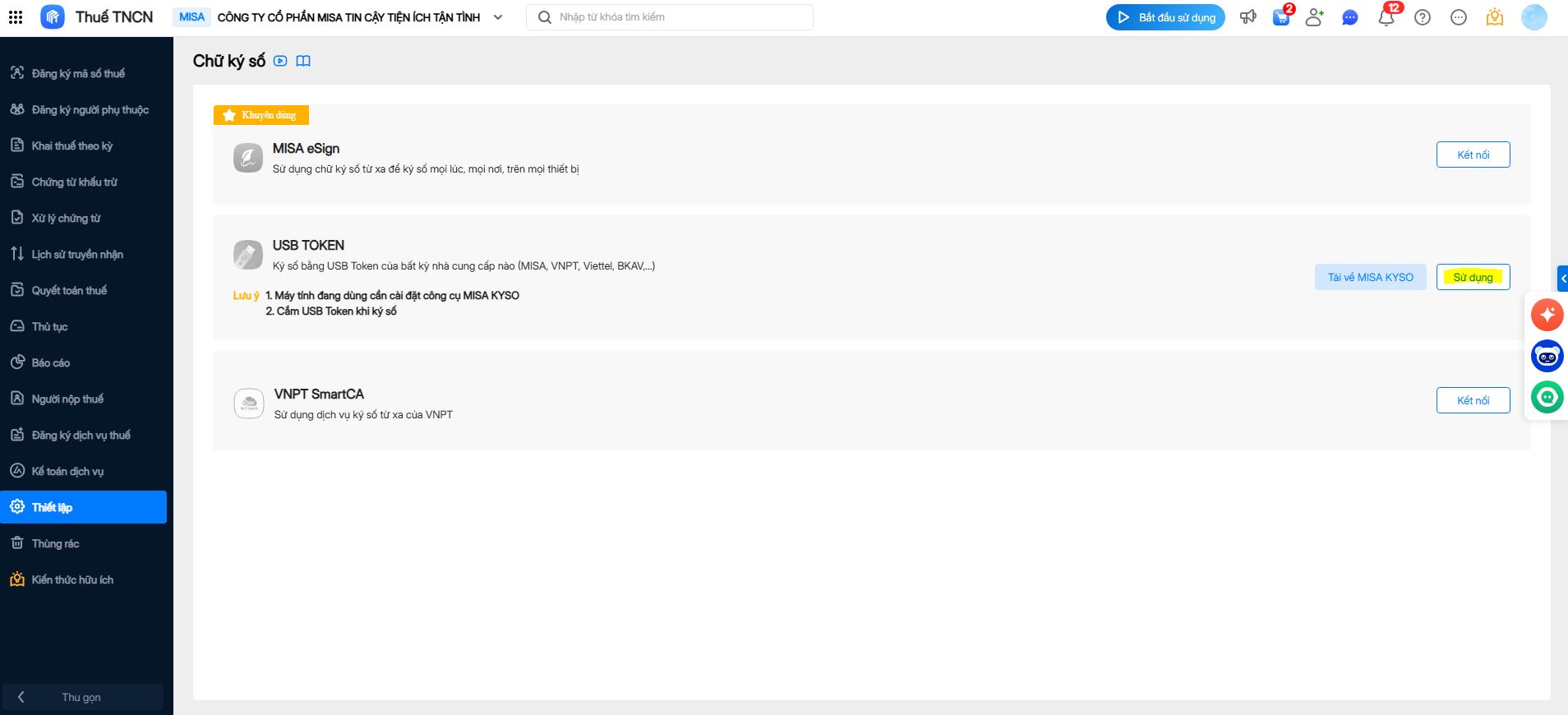
Task: Click Kết nối for MISA eSign
Action: (x=1473, y=155)
